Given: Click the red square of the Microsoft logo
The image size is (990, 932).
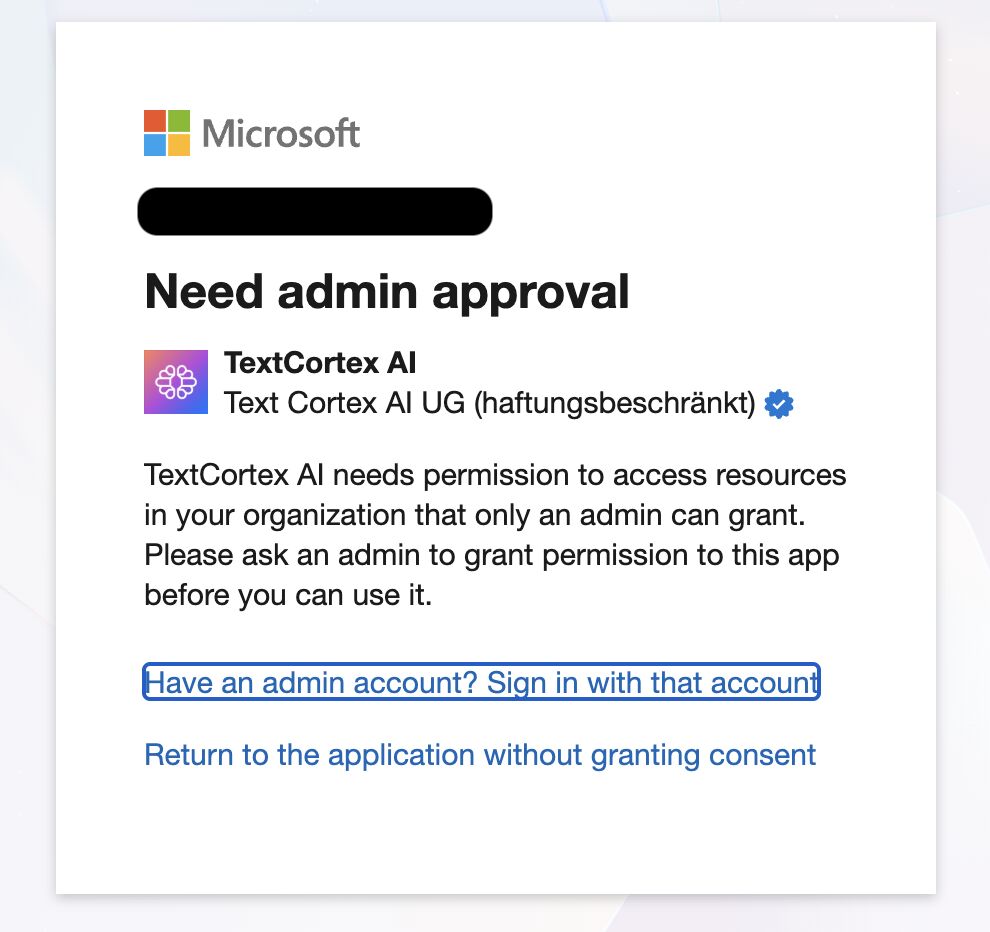Looking at the screenshot, I should [154, 121].
